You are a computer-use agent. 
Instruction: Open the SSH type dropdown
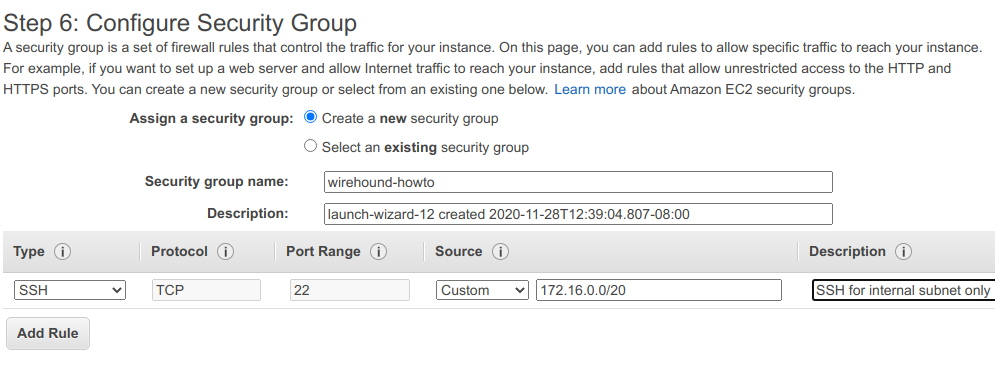(x=70, y=290)
